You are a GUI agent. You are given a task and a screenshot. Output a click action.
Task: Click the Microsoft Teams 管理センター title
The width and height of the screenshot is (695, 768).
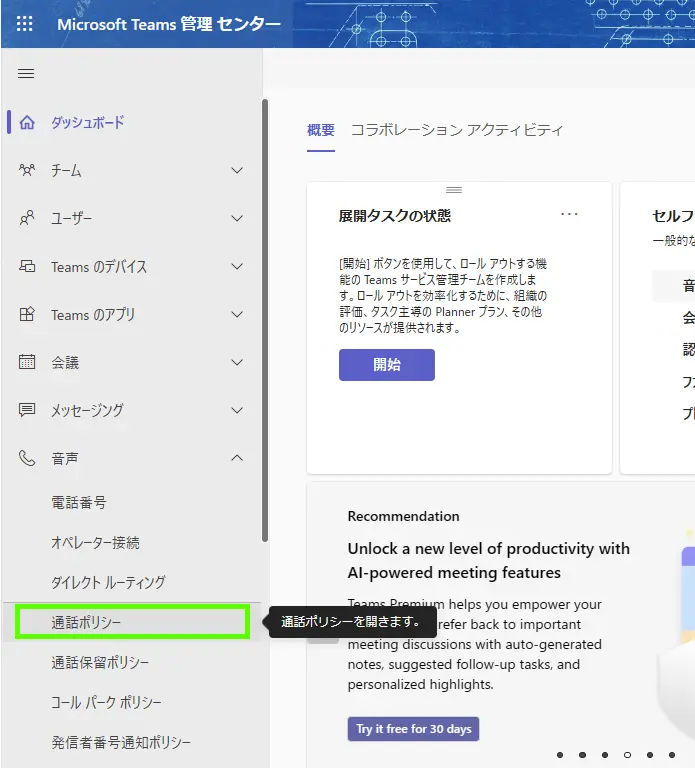(x=169, y=24)
